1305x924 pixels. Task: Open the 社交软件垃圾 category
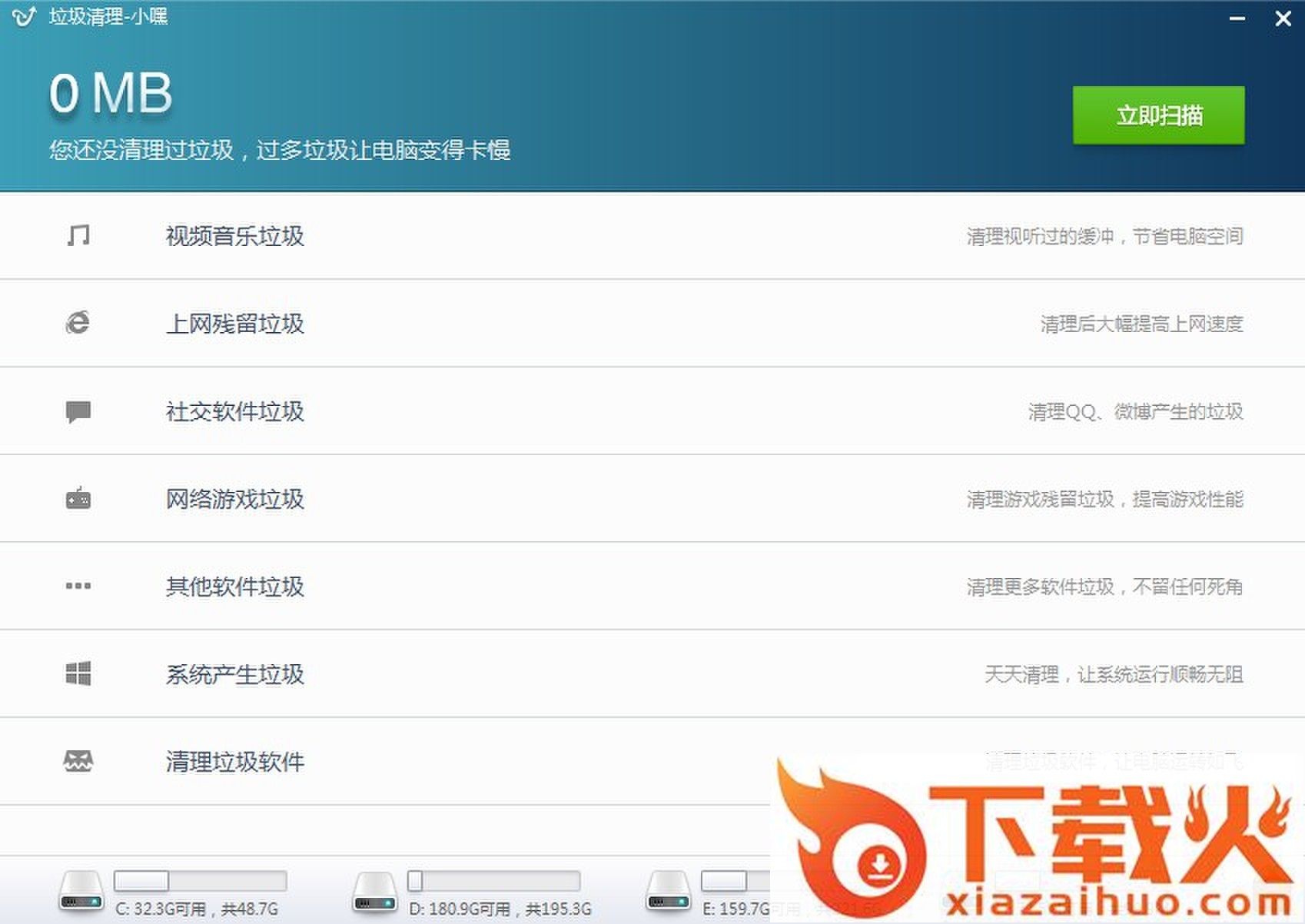tap(234, 411)
